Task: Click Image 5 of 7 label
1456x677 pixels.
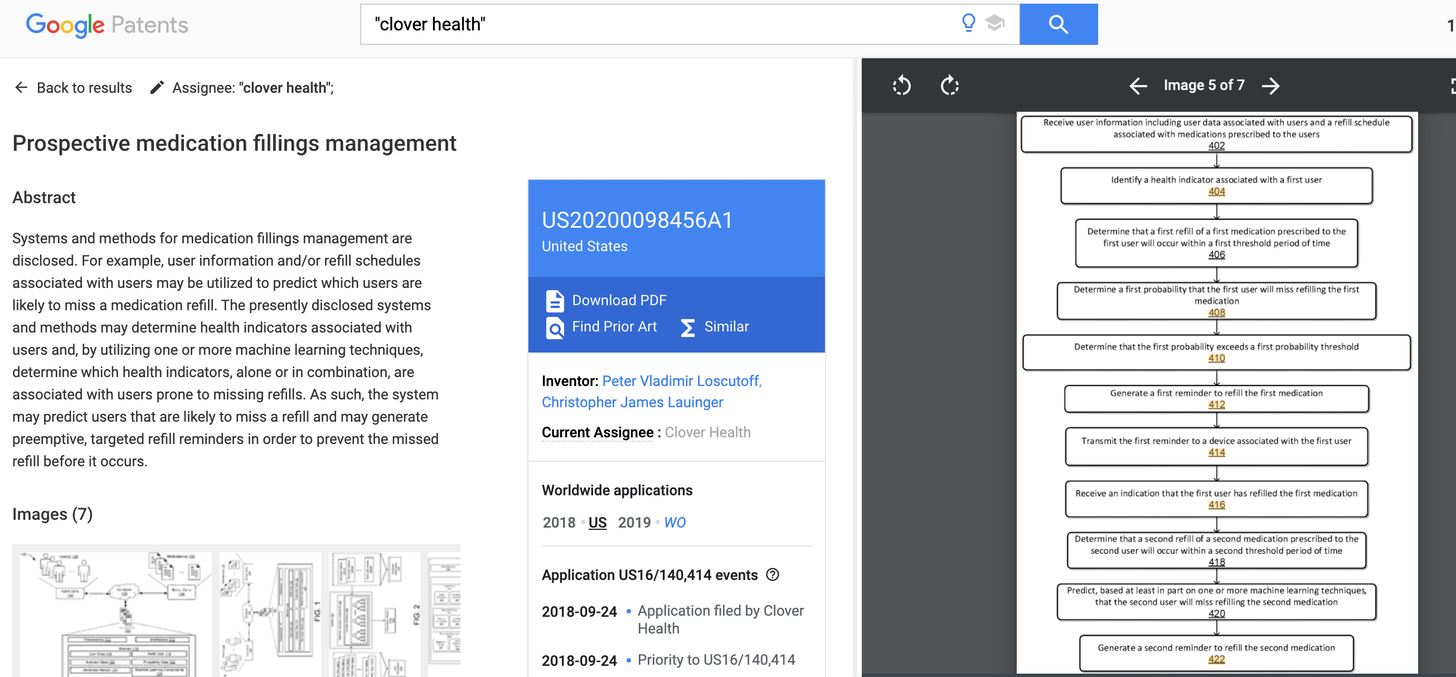Action: coord(1204,86)
